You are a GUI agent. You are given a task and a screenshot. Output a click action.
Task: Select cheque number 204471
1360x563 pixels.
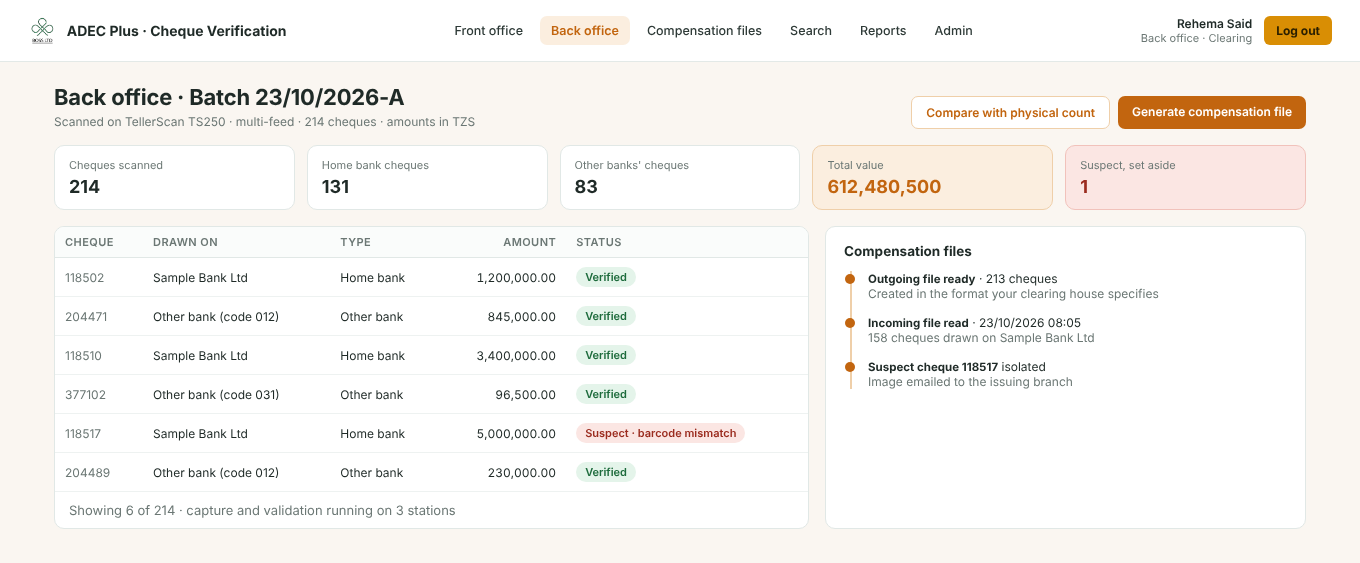click(x=86, y=317)
